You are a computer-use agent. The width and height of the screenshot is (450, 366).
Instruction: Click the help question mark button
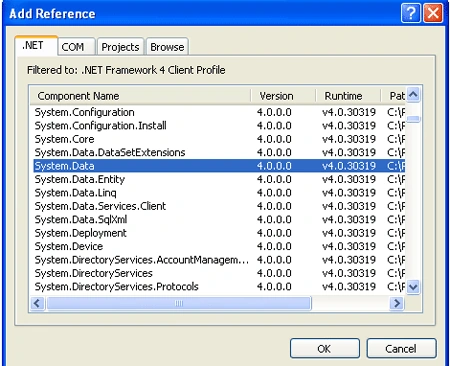(411, 13)
